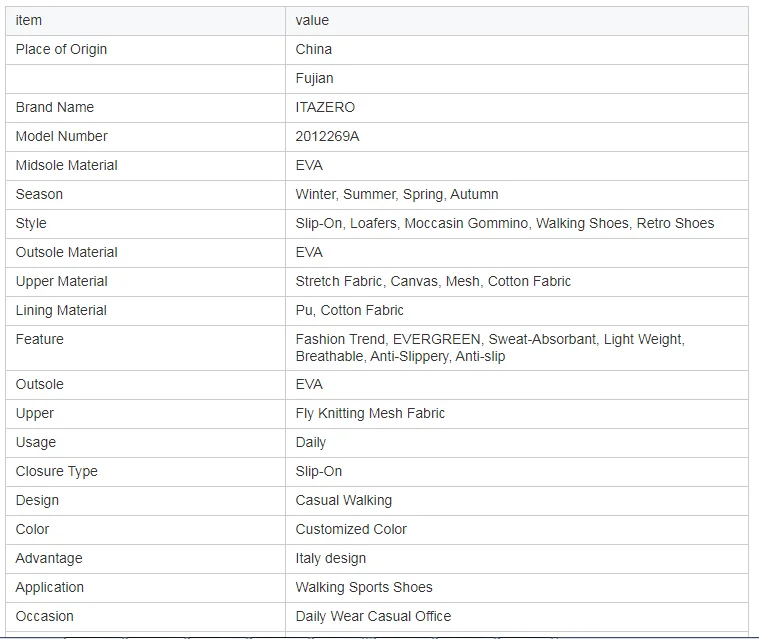This screenshot has height=639, width=759.
Task: Select the Place of Origin label
Action: coord(61,49)
